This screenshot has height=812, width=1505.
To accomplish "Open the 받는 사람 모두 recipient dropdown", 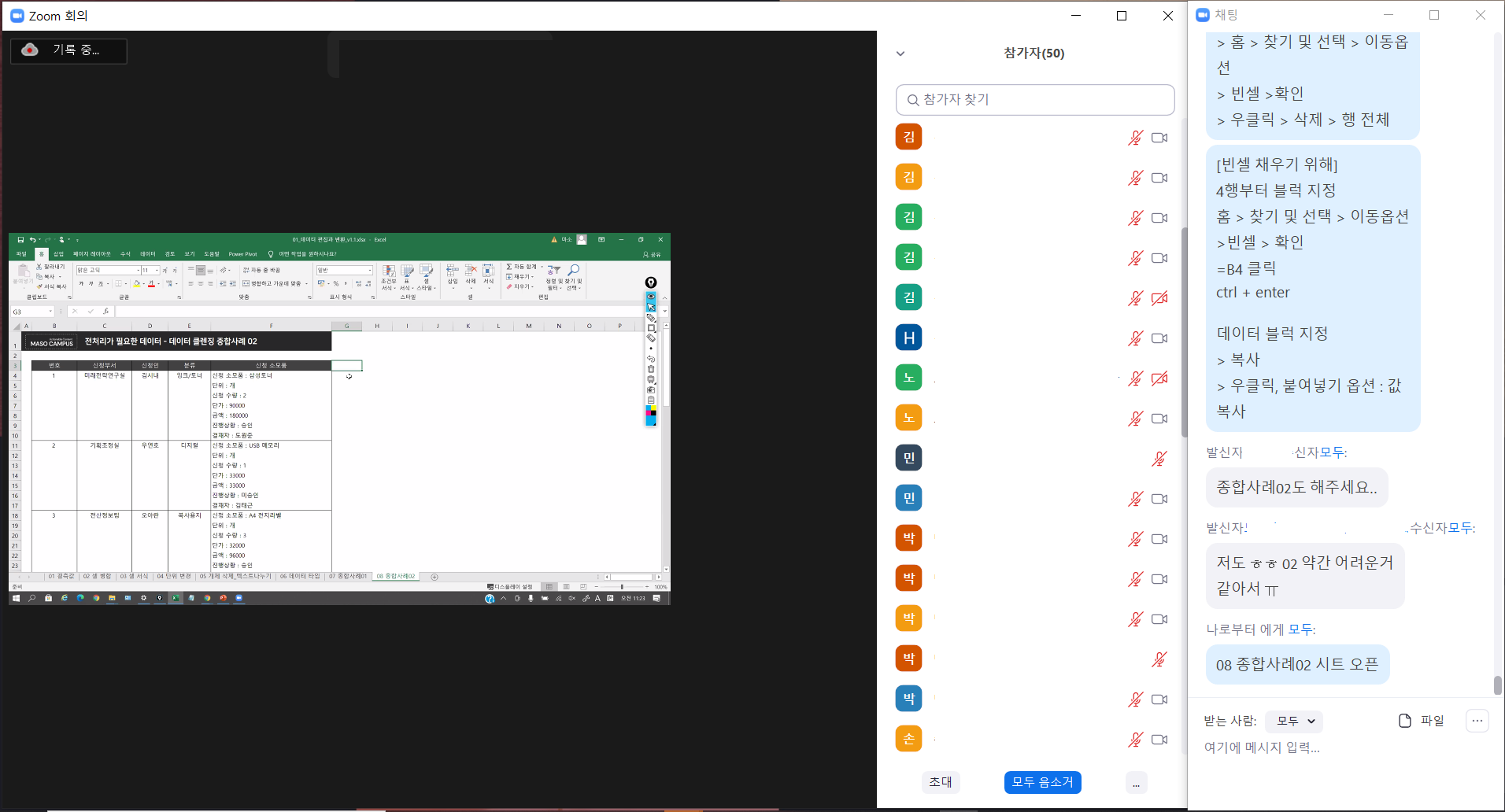I will click(x=1295, y=721).
